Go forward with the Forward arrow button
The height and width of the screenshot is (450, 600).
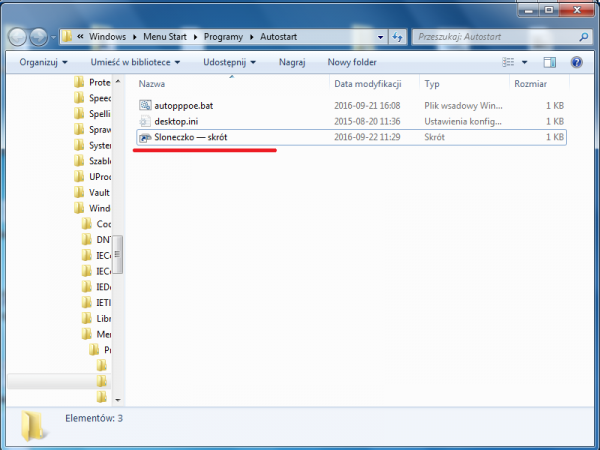tap(39, 37)
